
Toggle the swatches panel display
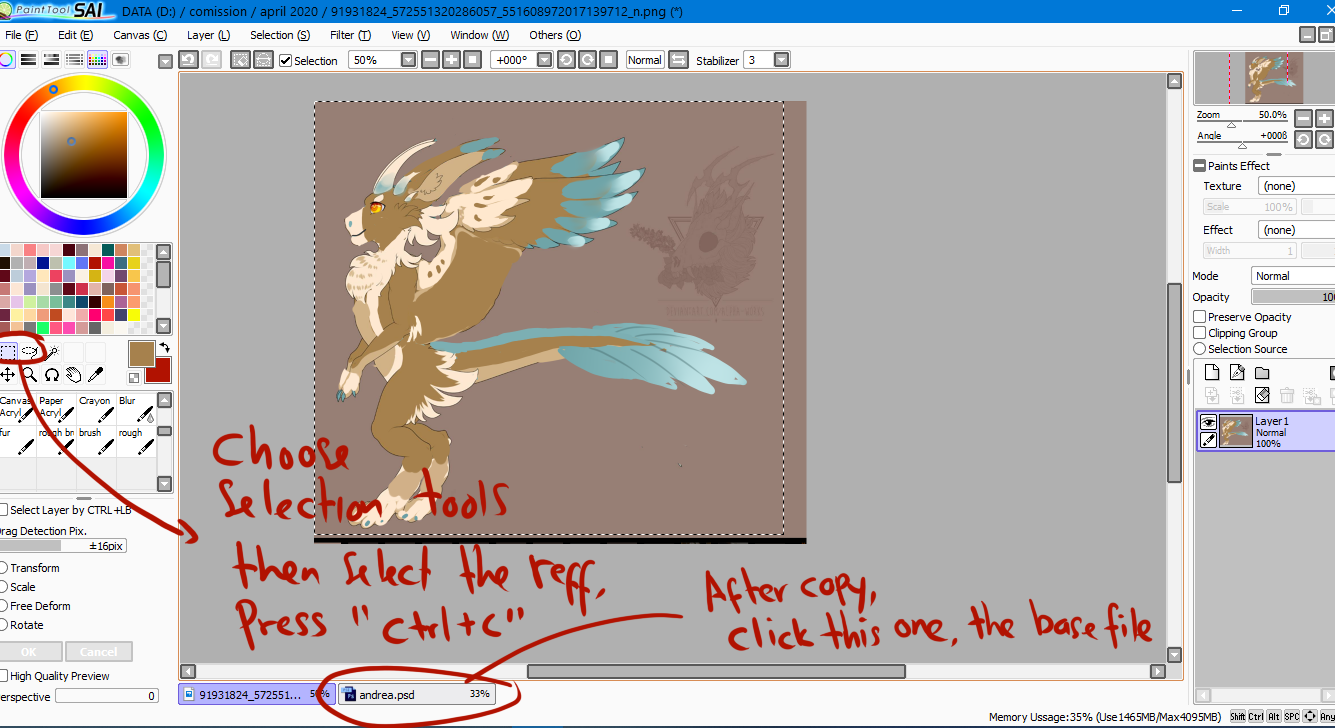[97, 60]
